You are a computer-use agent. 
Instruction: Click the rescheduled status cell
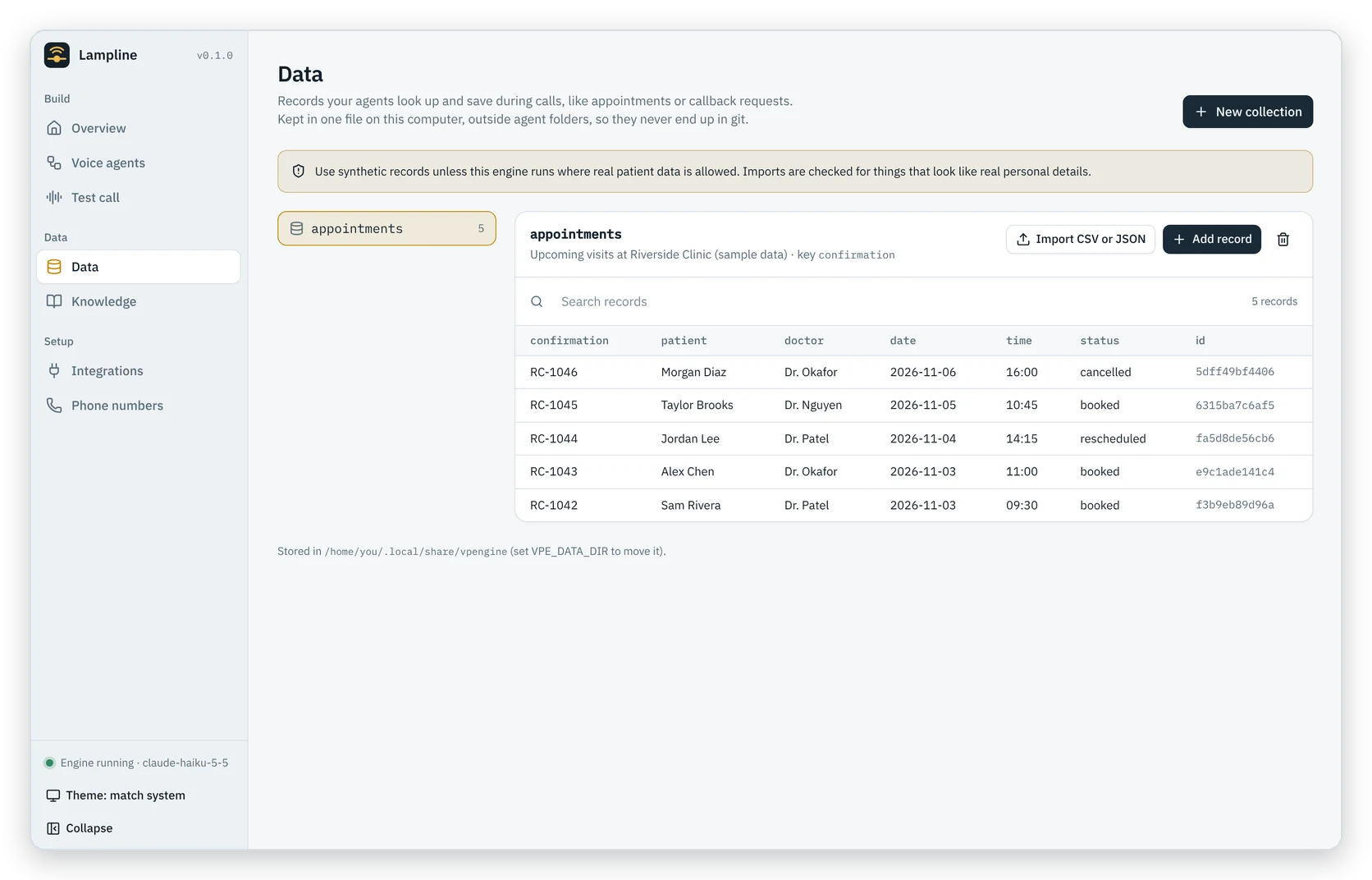click(1113, 438)
